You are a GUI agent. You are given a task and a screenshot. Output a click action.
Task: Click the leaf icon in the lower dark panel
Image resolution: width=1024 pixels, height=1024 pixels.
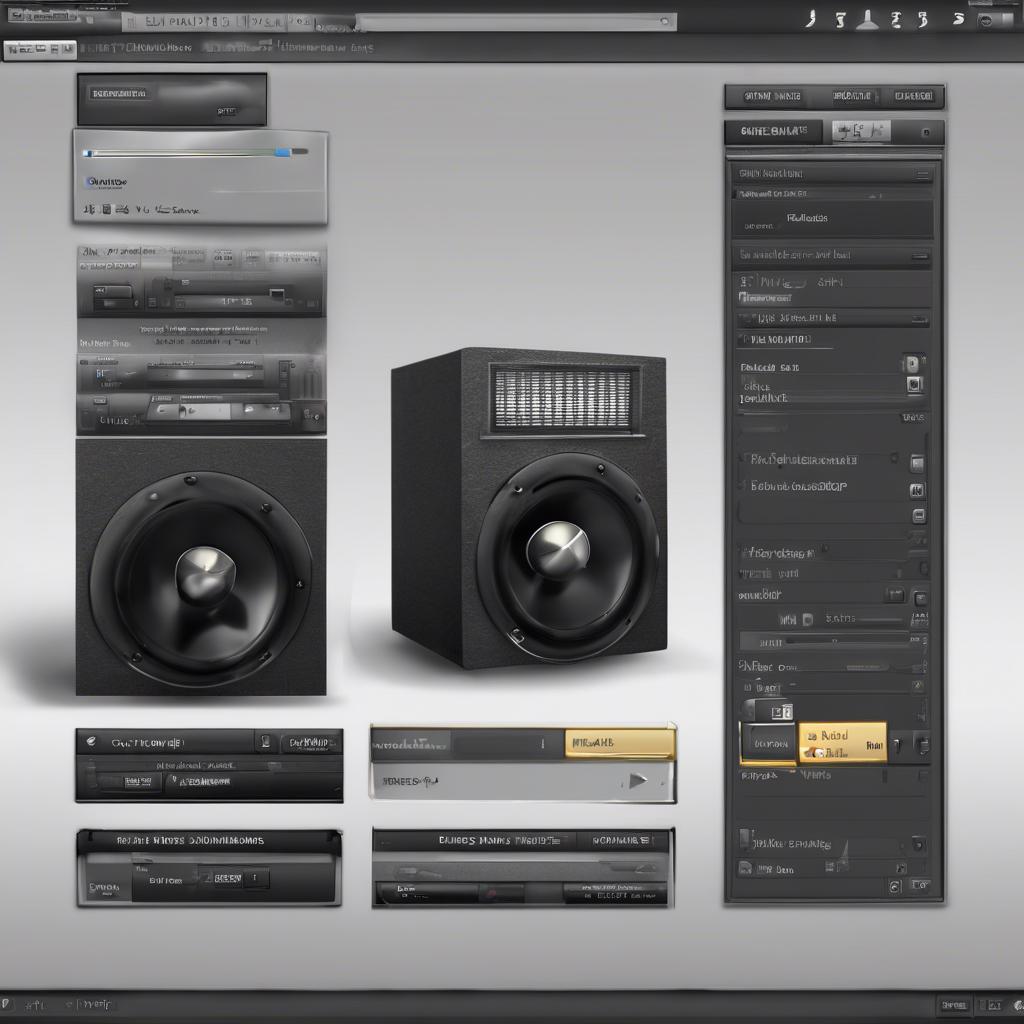coord(91,741)
